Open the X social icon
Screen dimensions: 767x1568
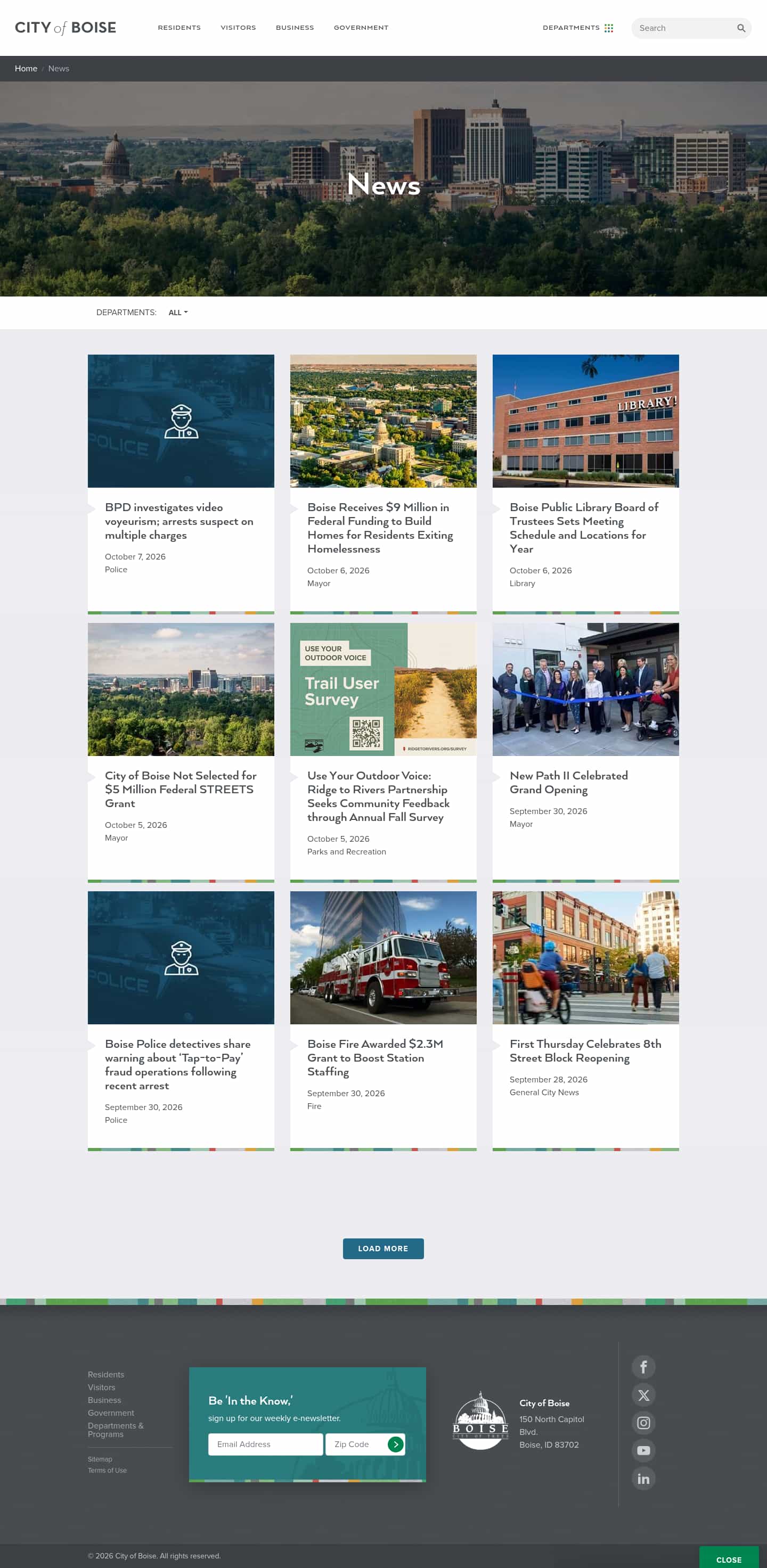(x=643, y=1394)
